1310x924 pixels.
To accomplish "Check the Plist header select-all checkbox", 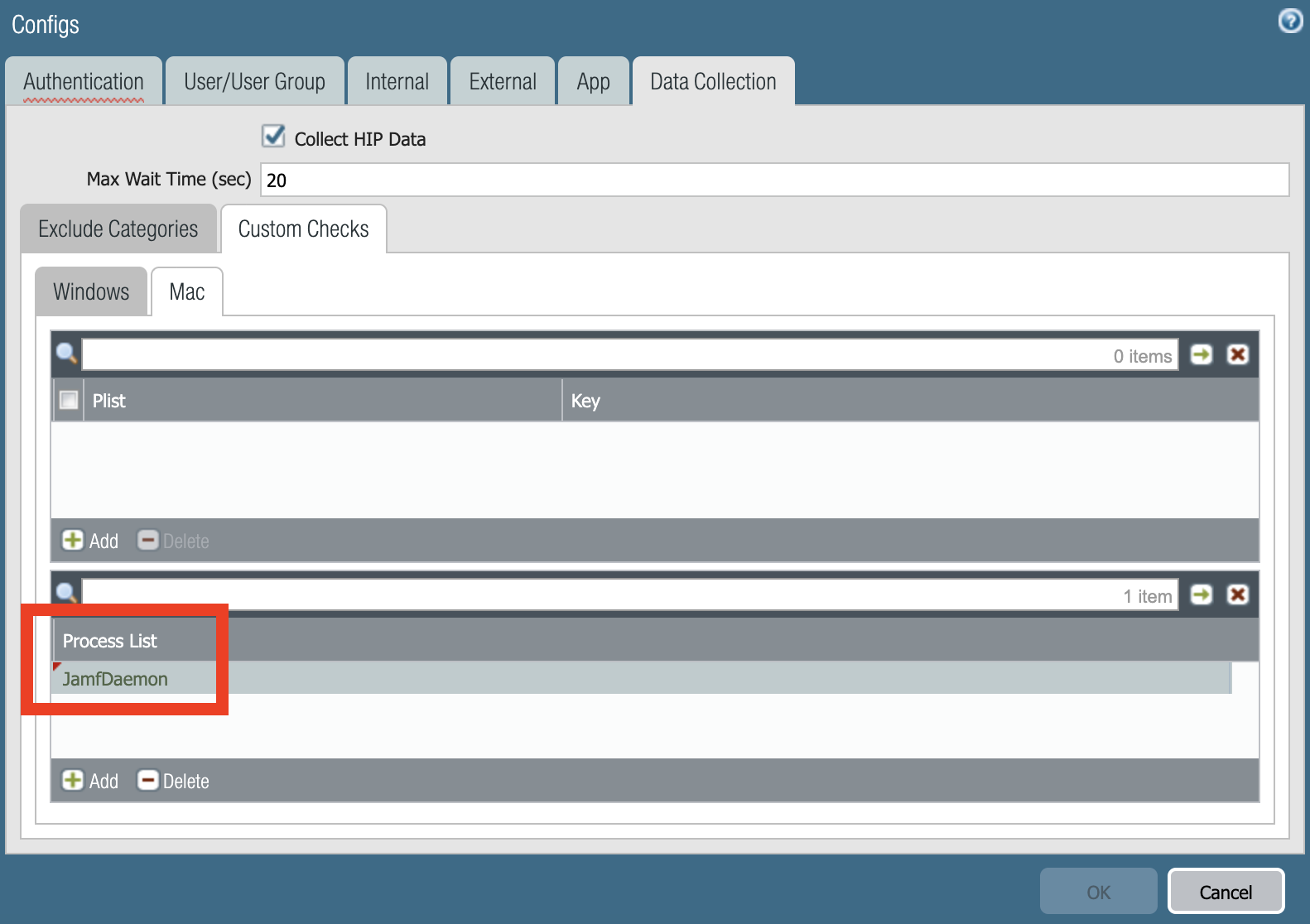I will pos(69,400).
